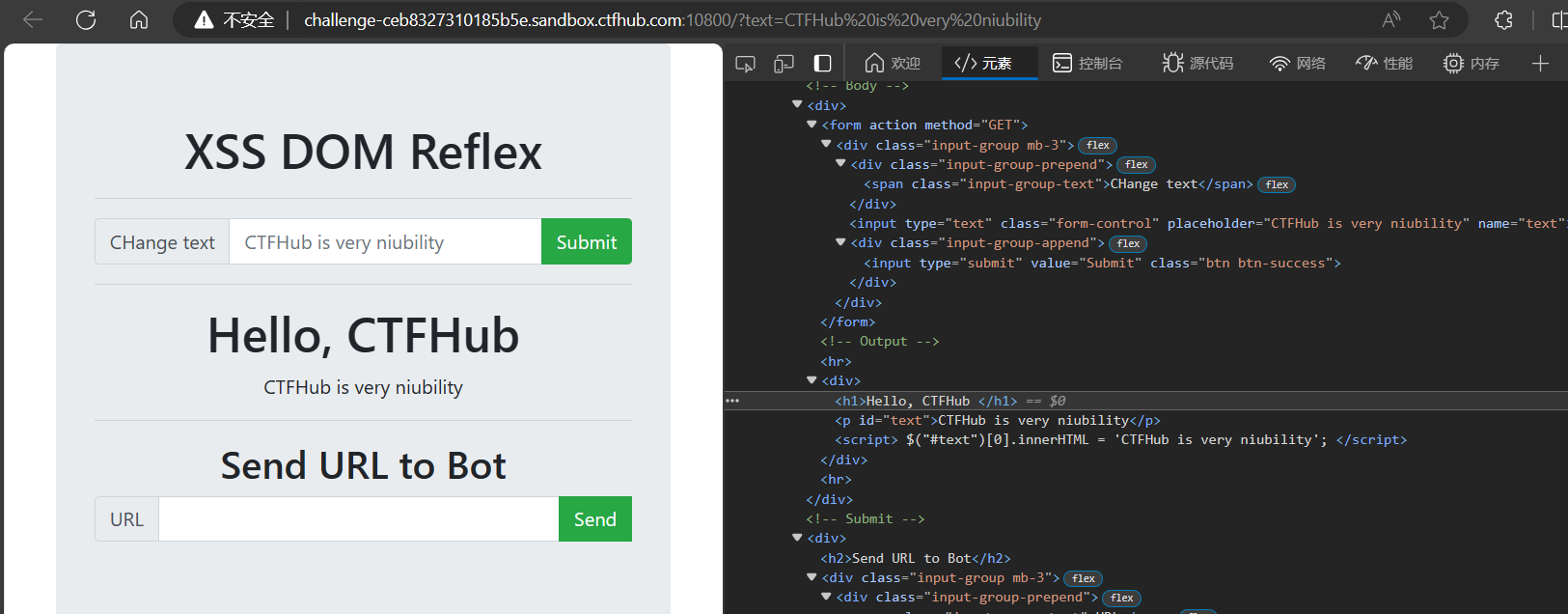This screenshot has width=1568, height=614.
Task: Add page to favorites with star icon
Action: pyautogui.click(x=1439, y=19)
